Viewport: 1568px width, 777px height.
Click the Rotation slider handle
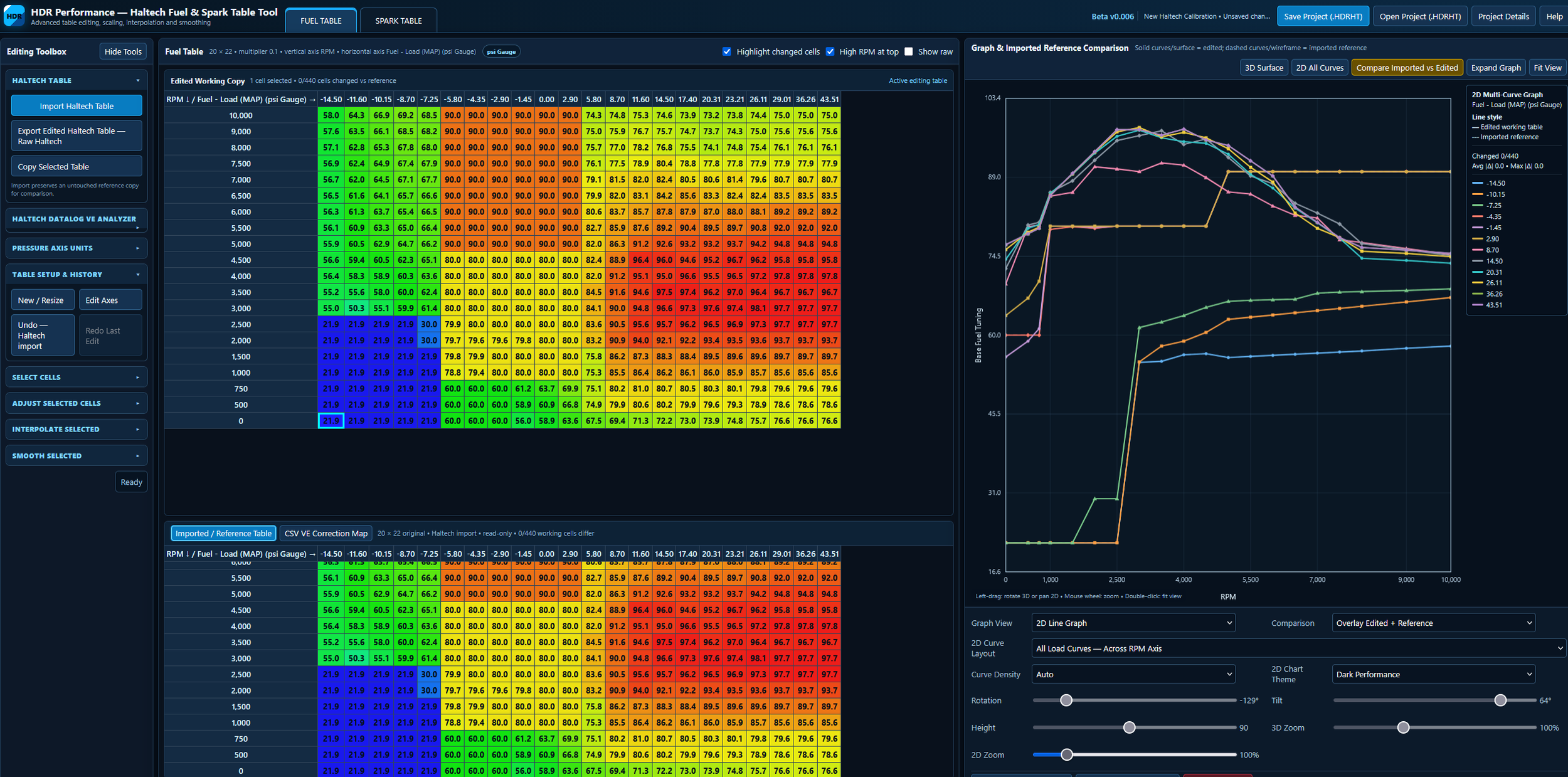click(1066, 700)
